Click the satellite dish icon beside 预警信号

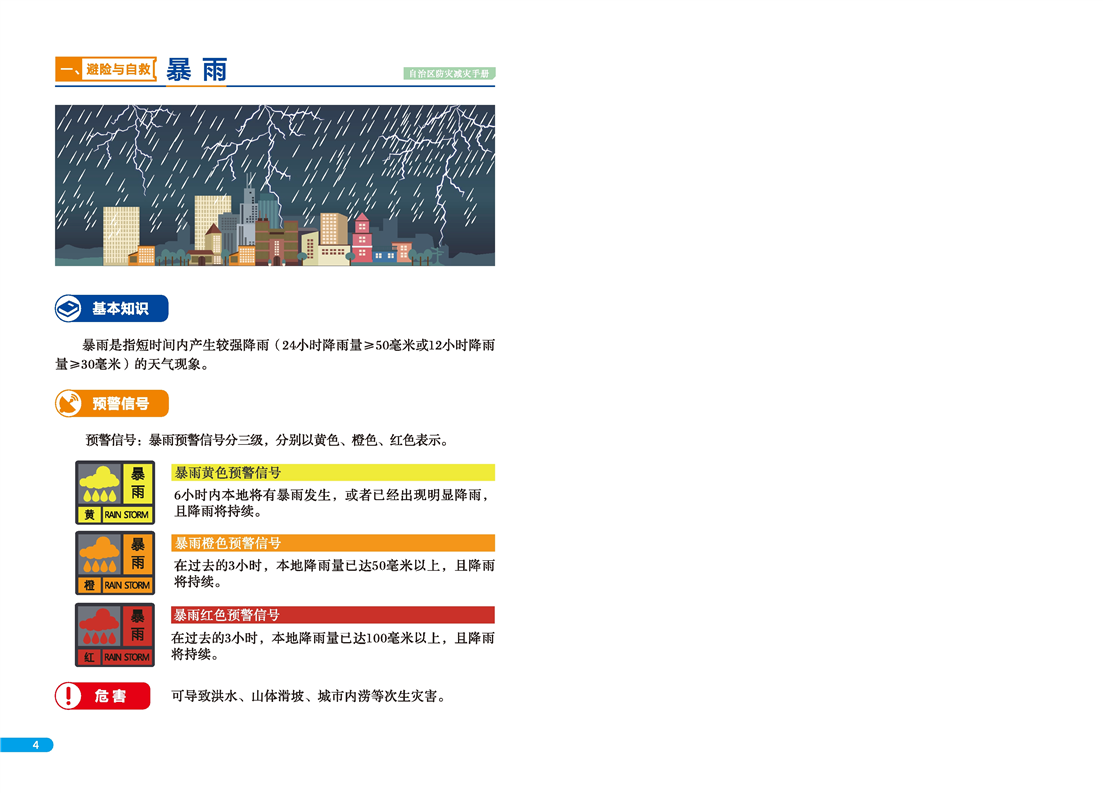pos(70,404)
